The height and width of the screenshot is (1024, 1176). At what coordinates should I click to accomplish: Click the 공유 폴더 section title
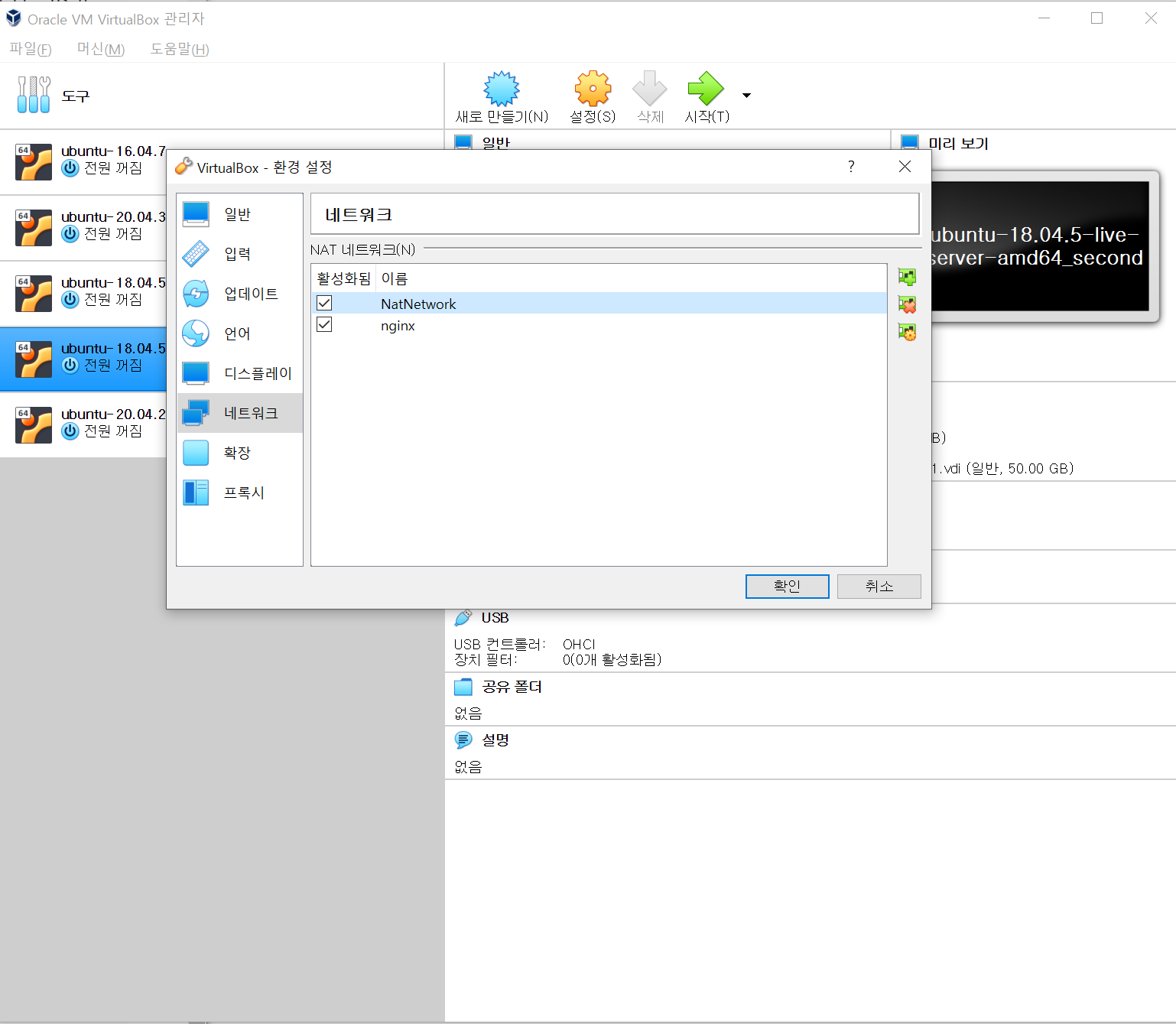[512, 687]
